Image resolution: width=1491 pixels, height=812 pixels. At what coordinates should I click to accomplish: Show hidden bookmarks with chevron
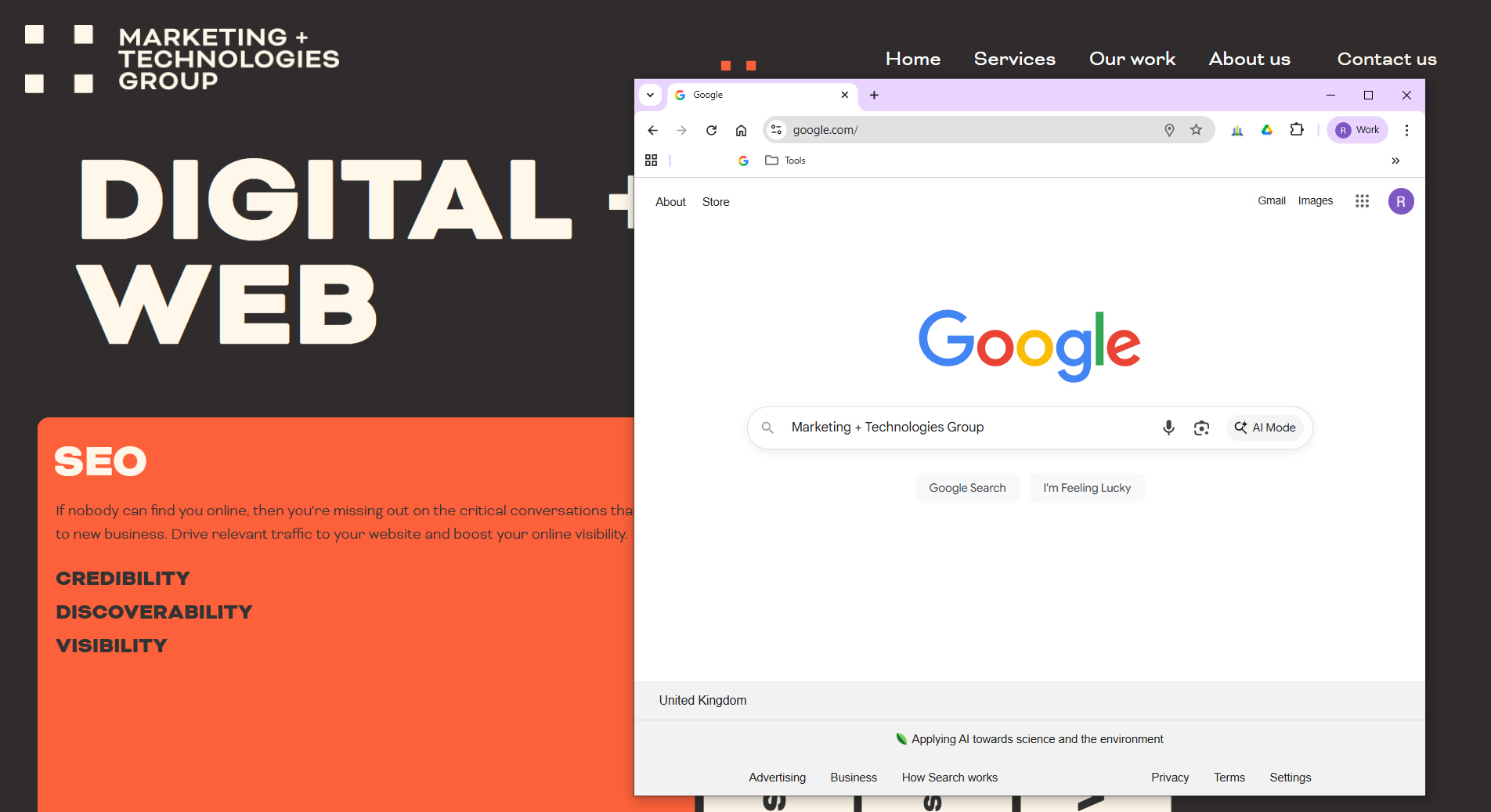(x=1395, y=161)
